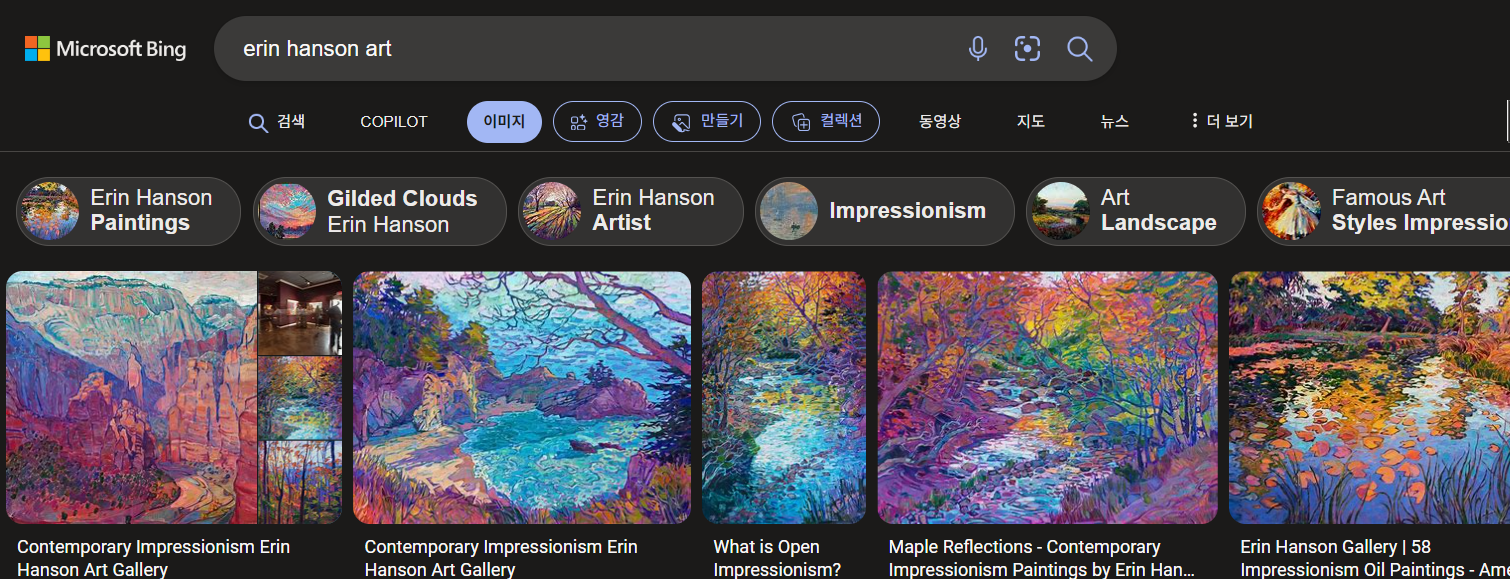Open the 컬렉션 collections button
Viewport: 1510px width, 579px height.
(x=826, y=122)
